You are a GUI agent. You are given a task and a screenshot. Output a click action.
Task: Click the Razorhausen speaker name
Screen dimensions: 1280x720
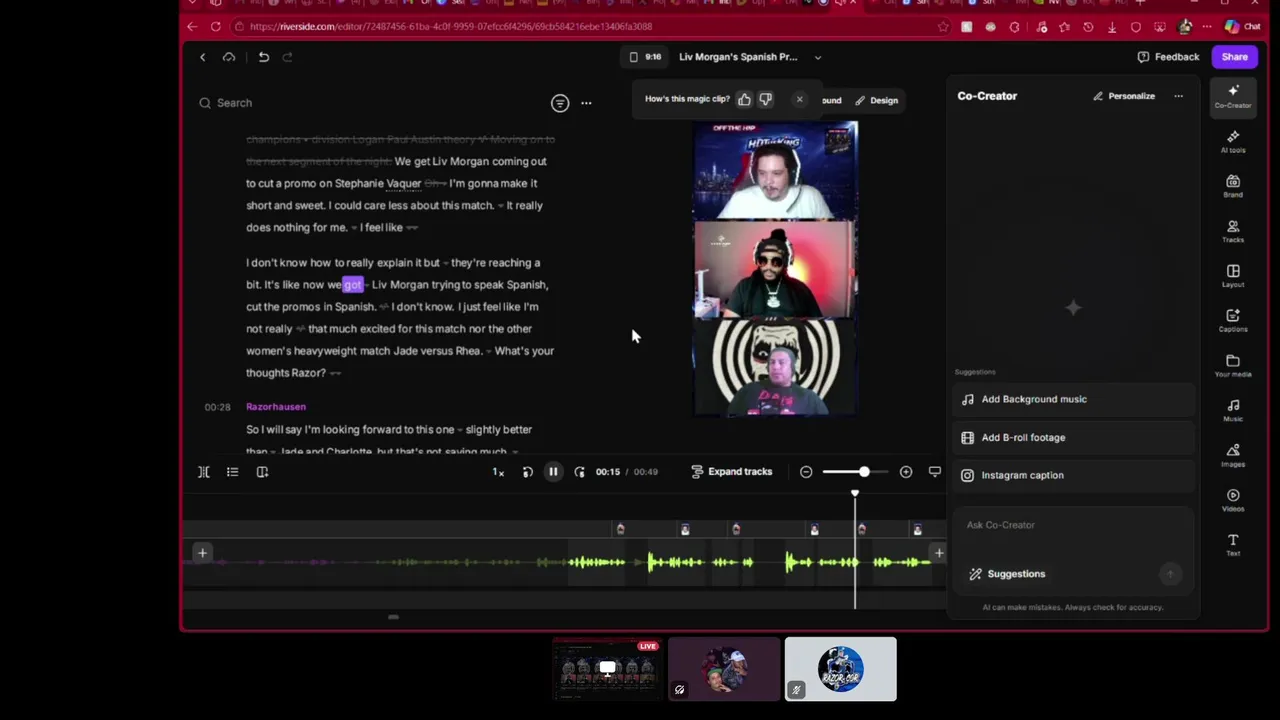coord(276,407)
